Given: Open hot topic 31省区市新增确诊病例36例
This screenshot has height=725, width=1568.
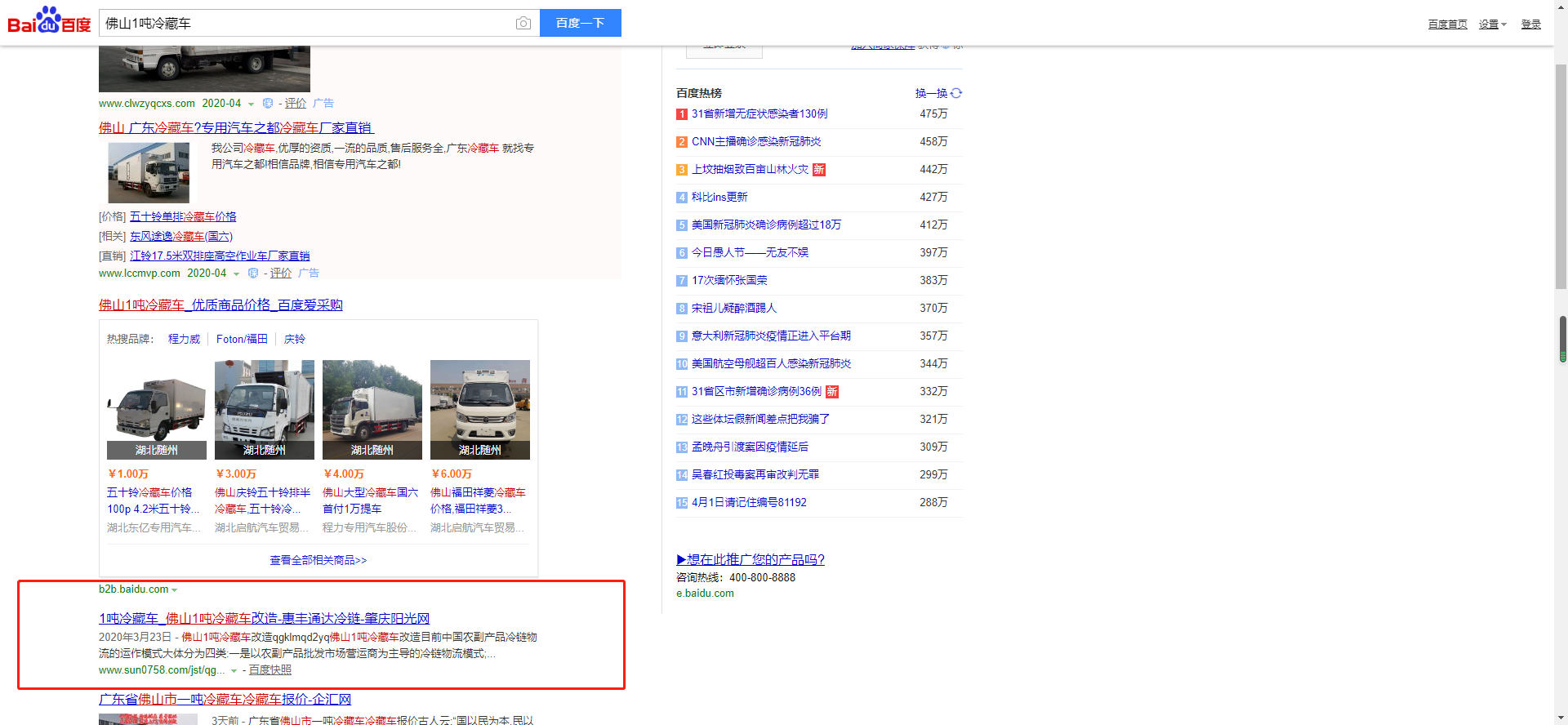Looking at the screenshot, I should click(756, 391).
